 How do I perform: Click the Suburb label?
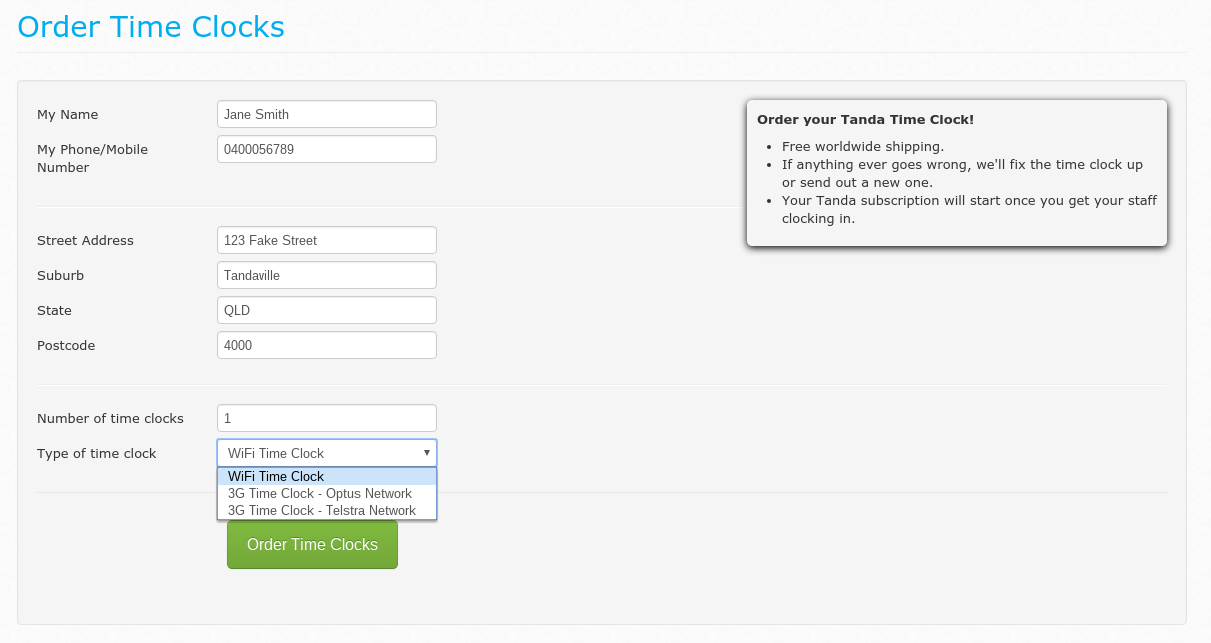[60, 275]
